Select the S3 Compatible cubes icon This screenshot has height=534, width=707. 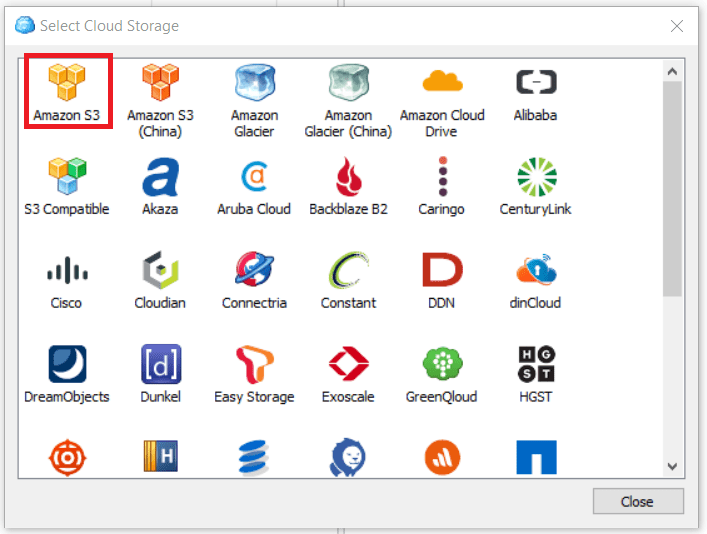click(x=67, y=176)
